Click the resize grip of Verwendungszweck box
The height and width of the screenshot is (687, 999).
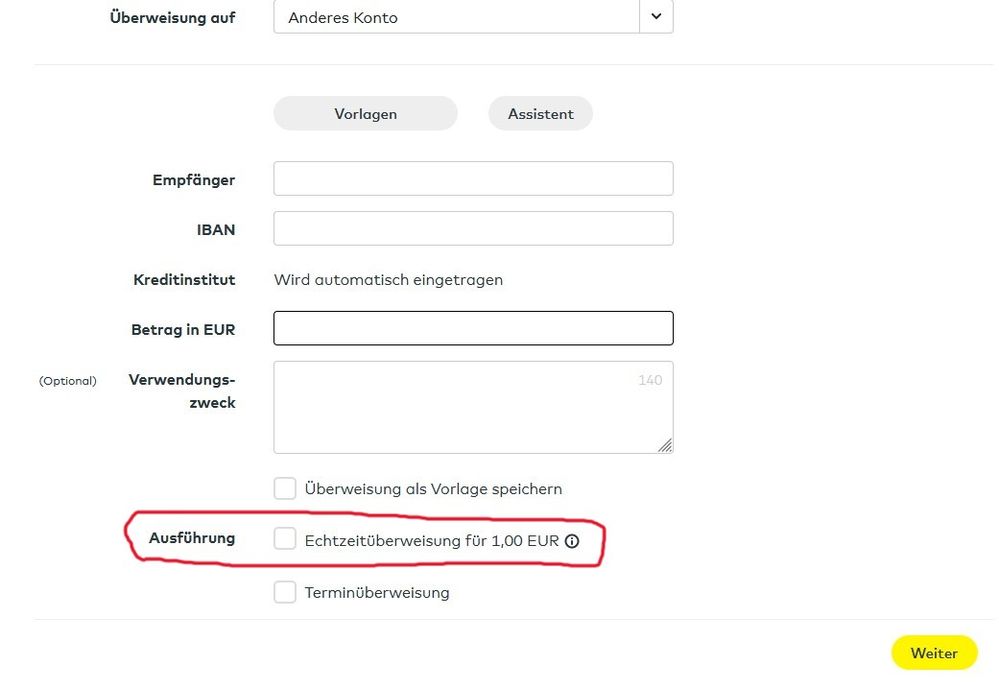click(x=665, y=446)
